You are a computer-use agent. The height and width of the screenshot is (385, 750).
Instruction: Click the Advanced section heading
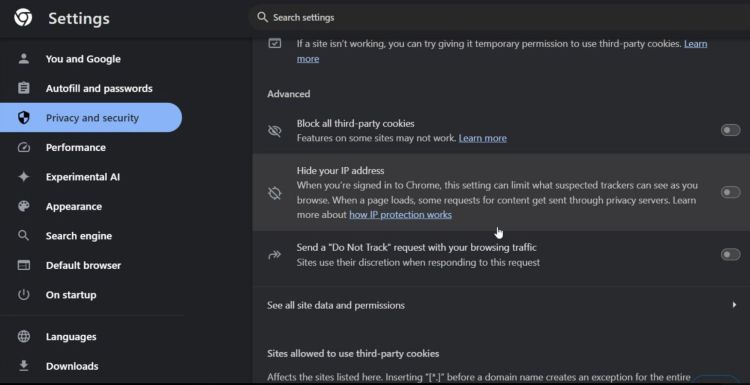point(288,94)
